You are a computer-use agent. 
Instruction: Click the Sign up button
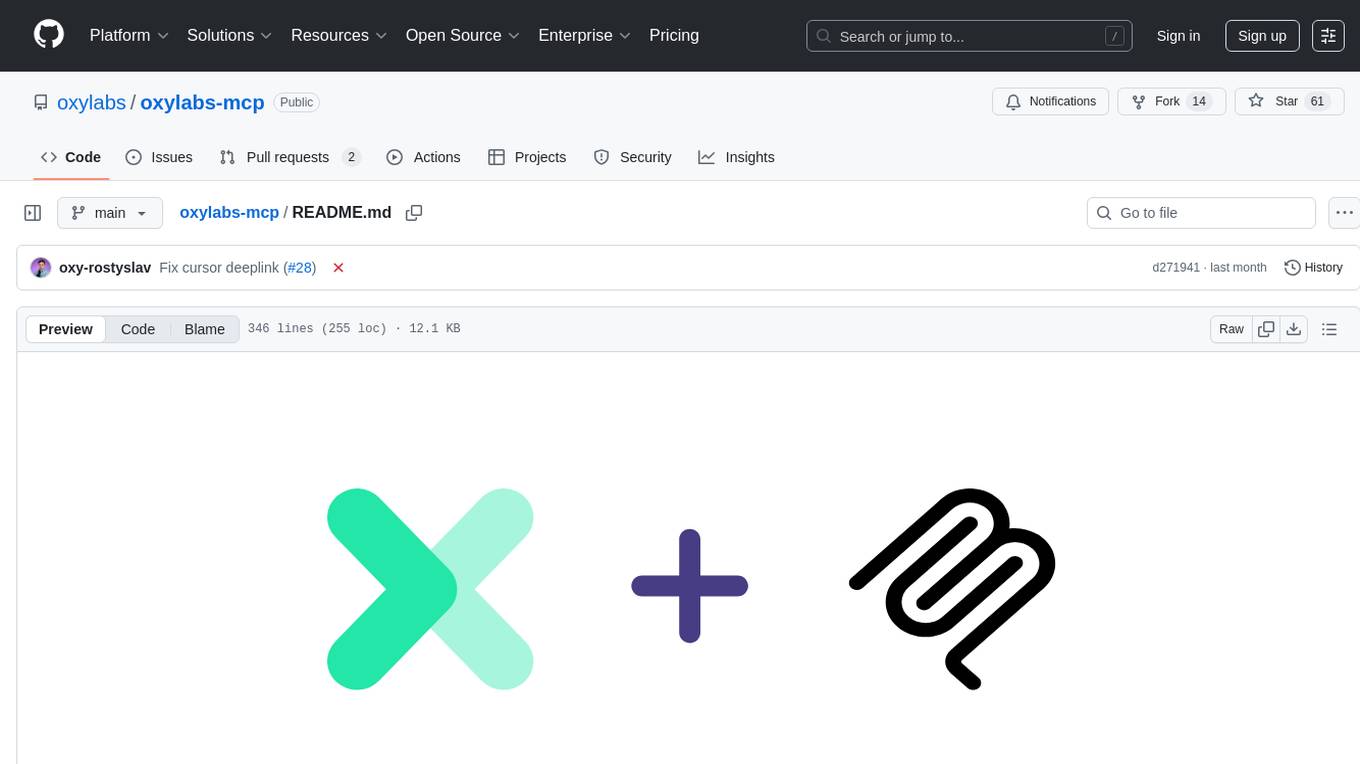(1262, 36)
